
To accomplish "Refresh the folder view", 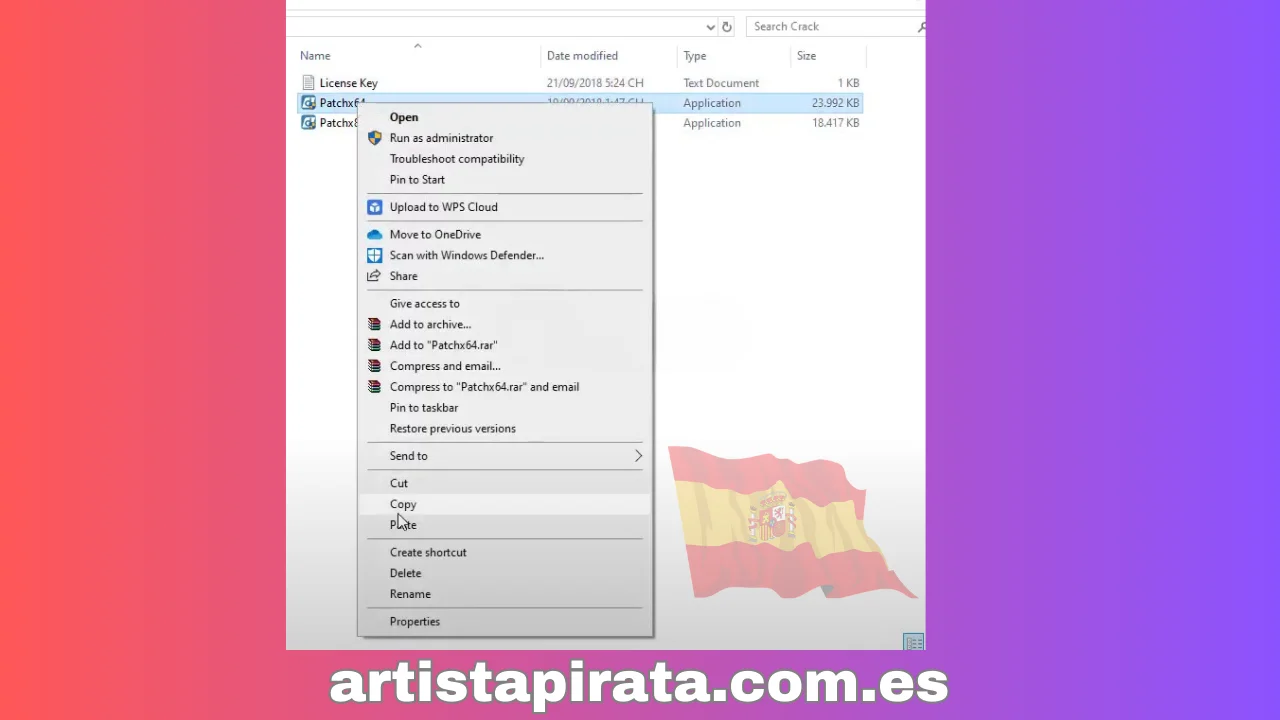I will coord(727,27).
